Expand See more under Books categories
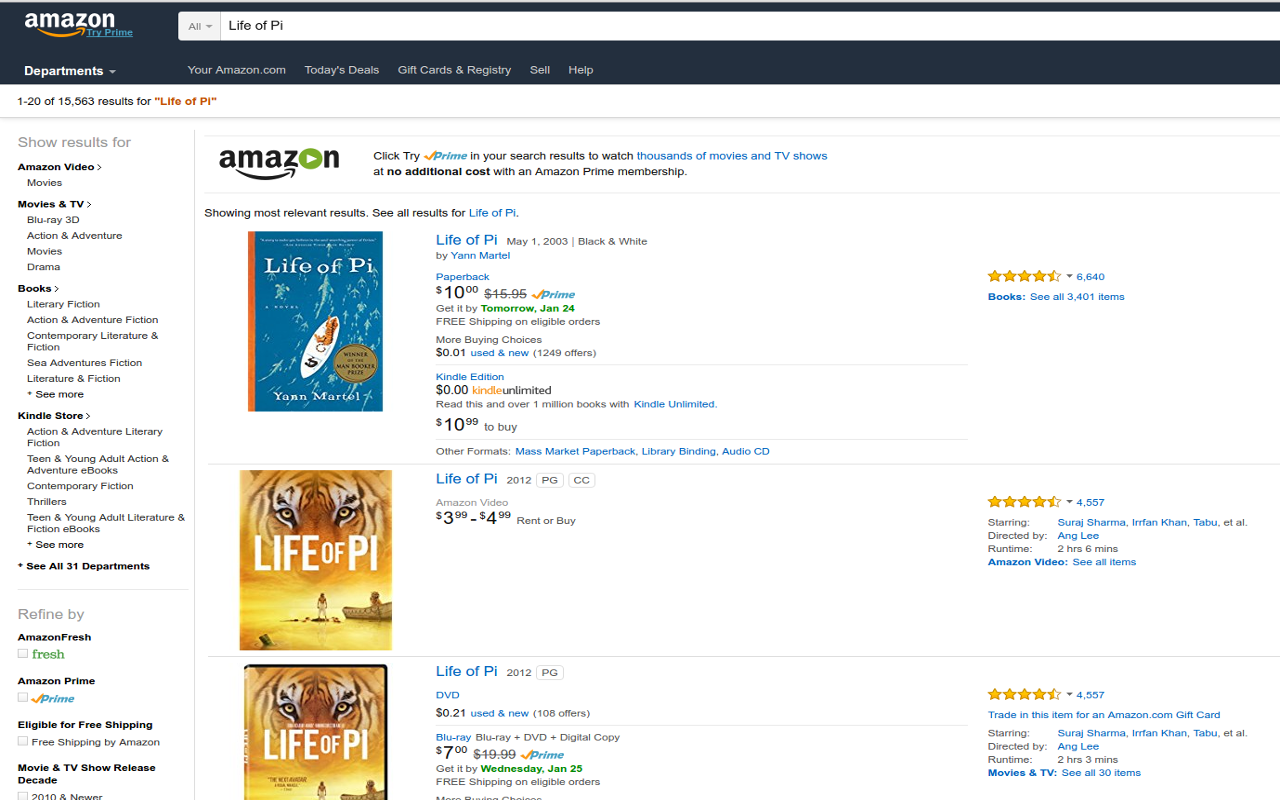This screenshot has height=800, width=1280. [x=59, y=394]
